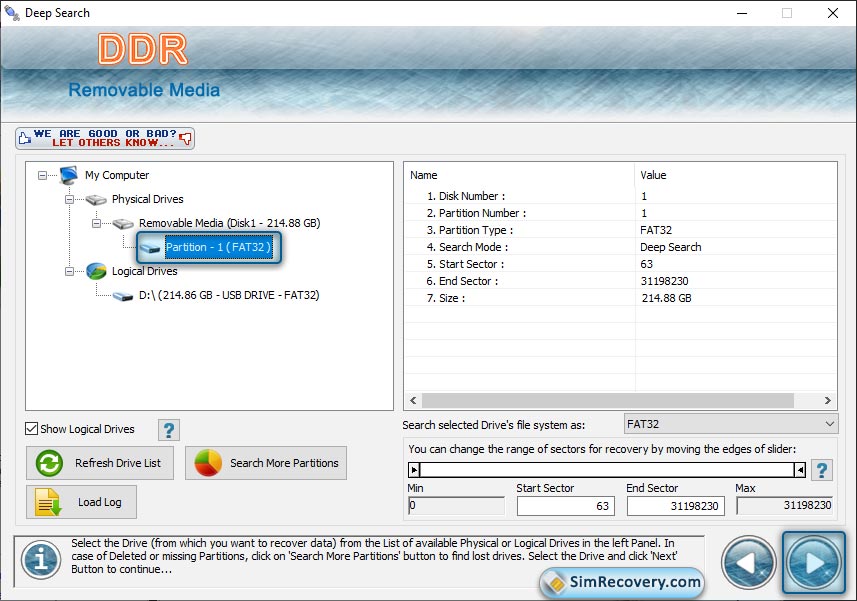Select Partition - 1 (FAT32) in tree

(218, 247)
